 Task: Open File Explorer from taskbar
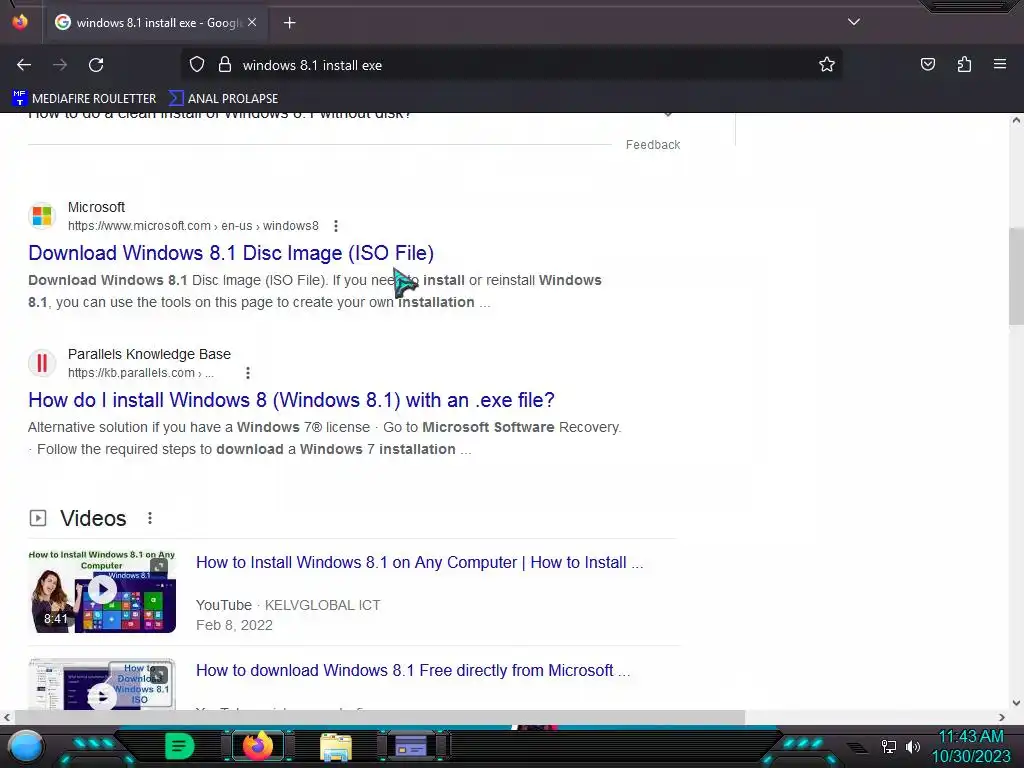tap(336, 746)
